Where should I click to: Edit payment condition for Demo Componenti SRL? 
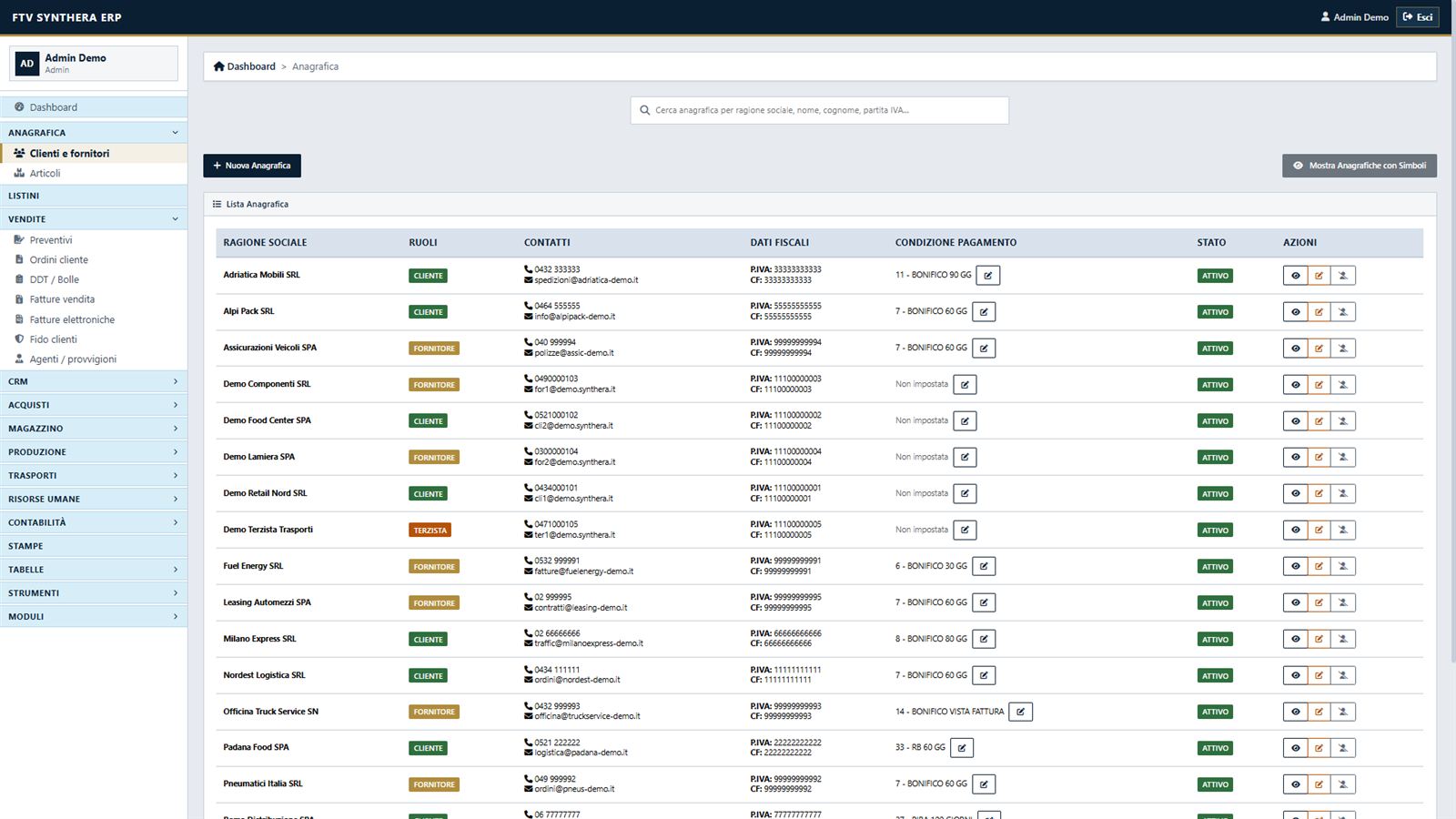(x=966, y=384)
